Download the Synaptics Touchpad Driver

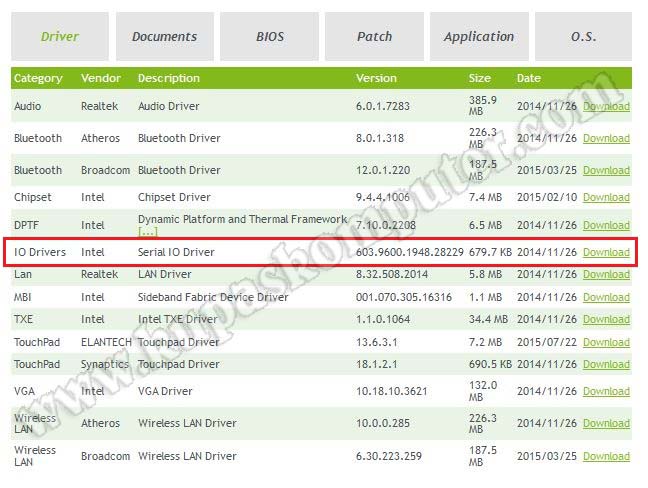606,365
